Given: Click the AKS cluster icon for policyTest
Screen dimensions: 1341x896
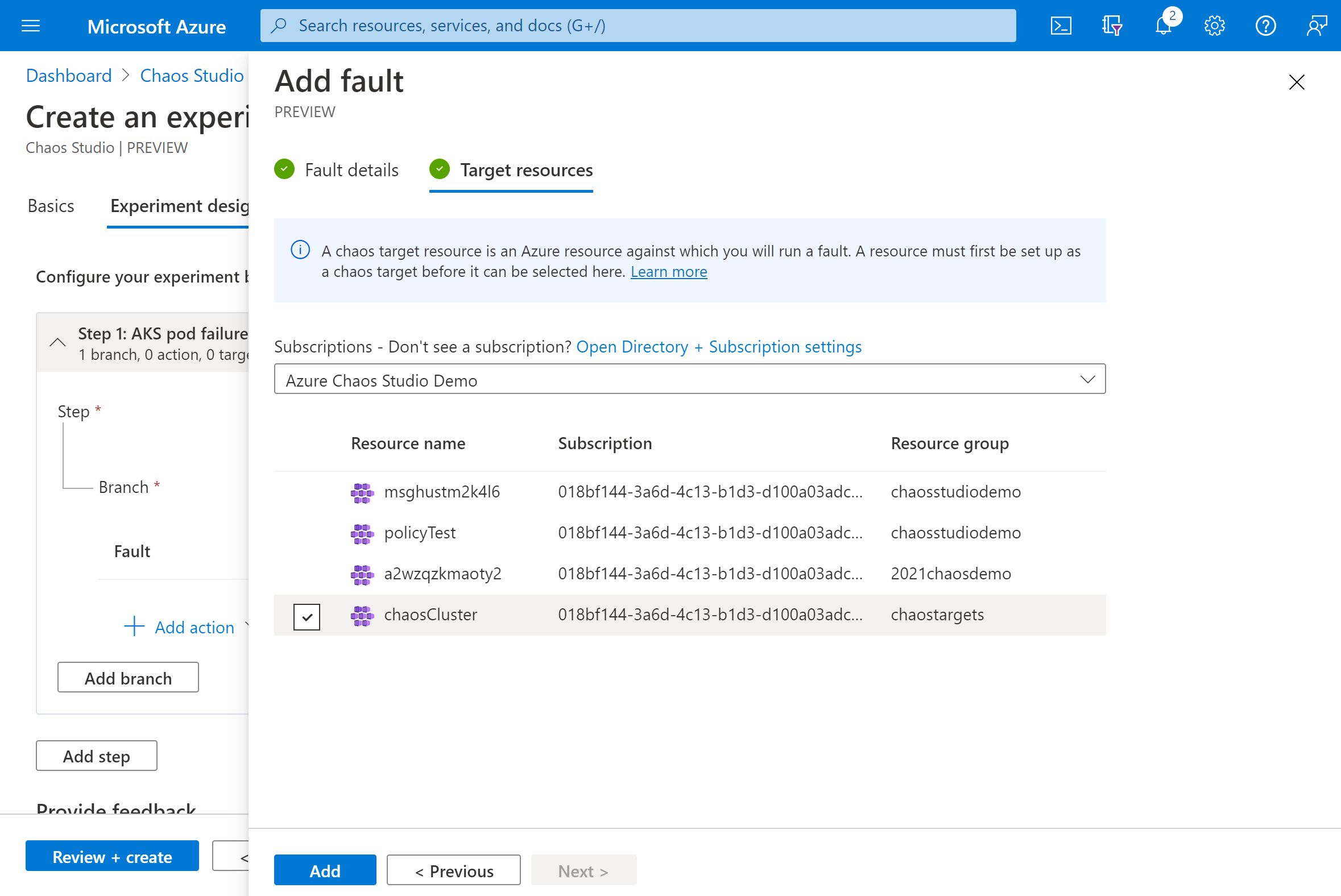Looking at the screenshot, I should click(x=362, y=533).
